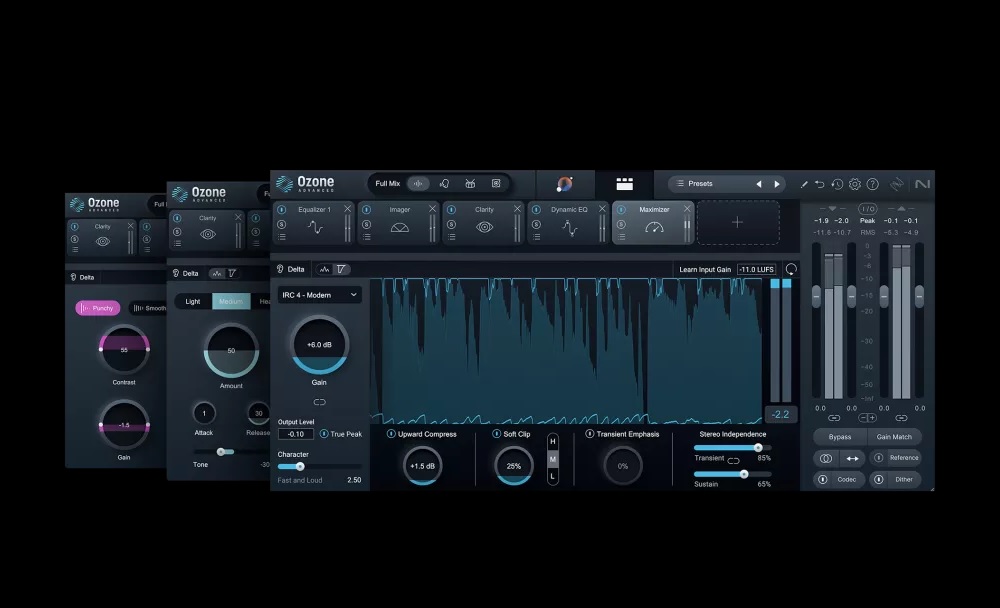Choose the drums target icon
Screen dimensions: 1000x608
[470, 184]
